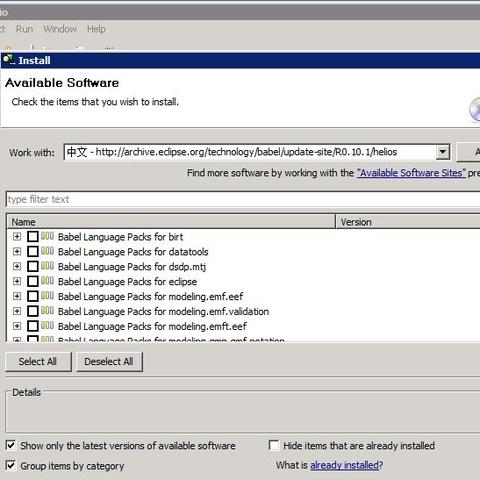Expand the modeling.emft.eef language pack node
The image size is (480, 480).
(17, 326)
